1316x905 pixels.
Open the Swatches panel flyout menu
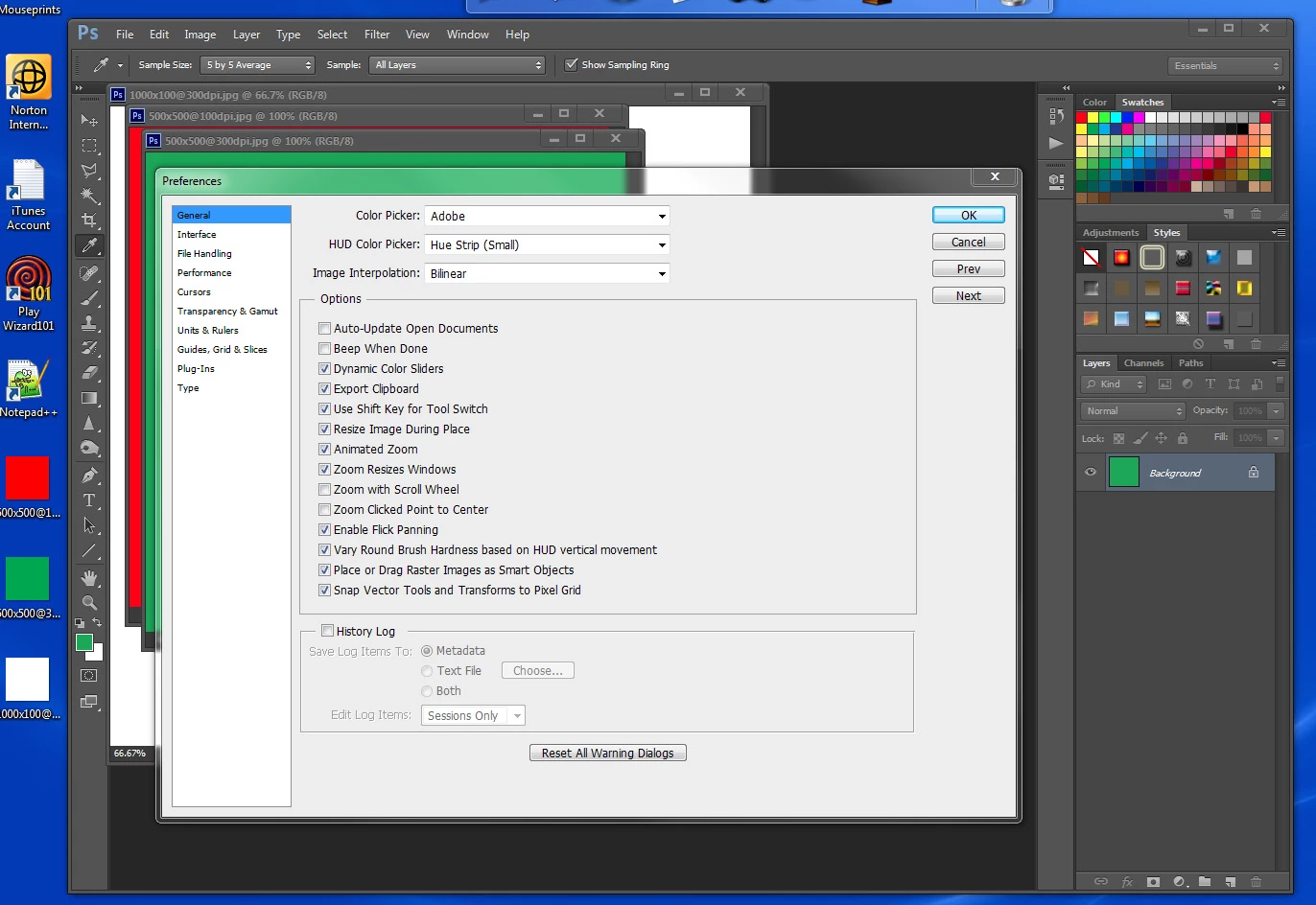(x=1278, y=103)
